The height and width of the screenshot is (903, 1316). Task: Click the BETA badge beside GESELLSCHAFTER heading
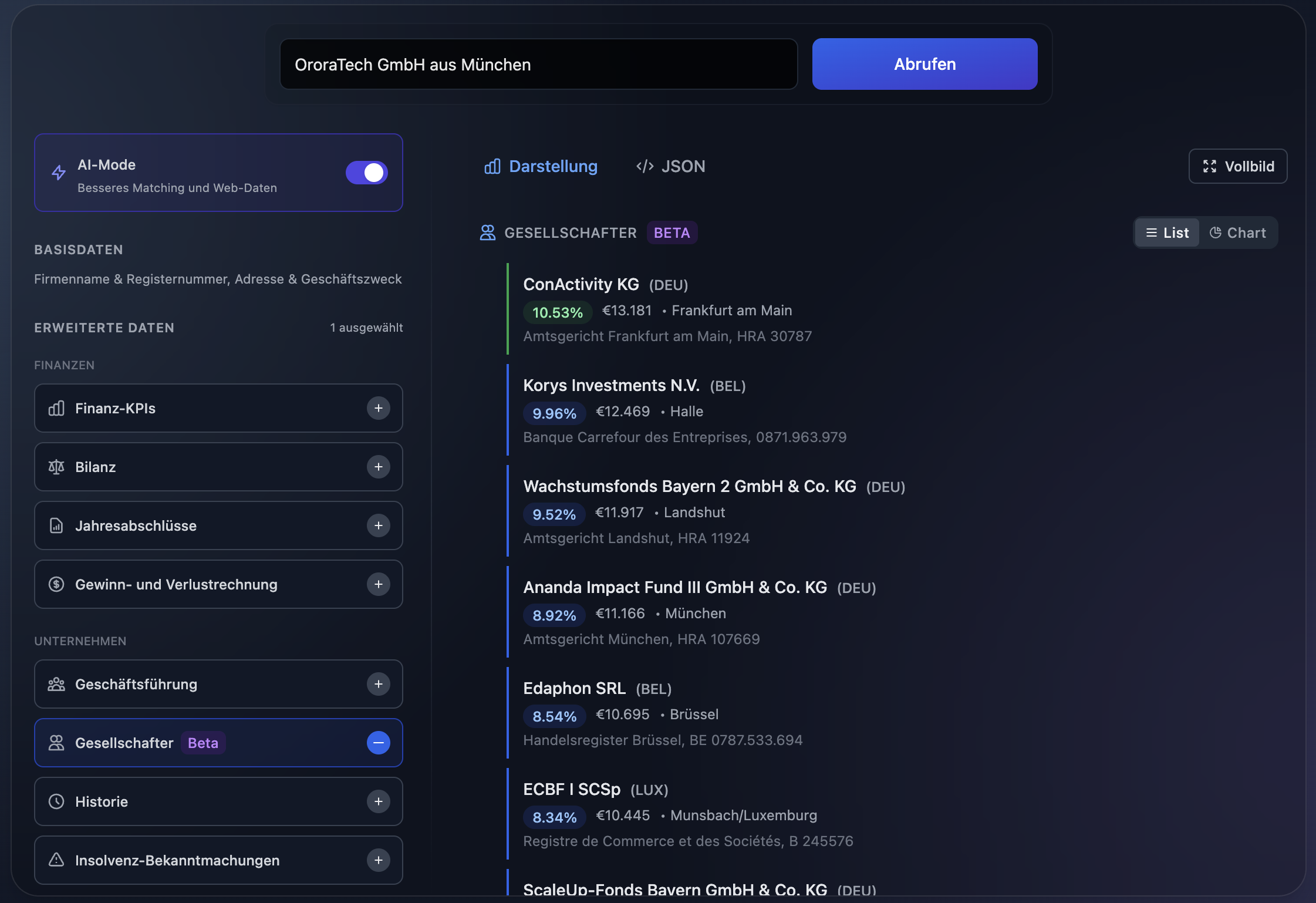click(672, 233)
